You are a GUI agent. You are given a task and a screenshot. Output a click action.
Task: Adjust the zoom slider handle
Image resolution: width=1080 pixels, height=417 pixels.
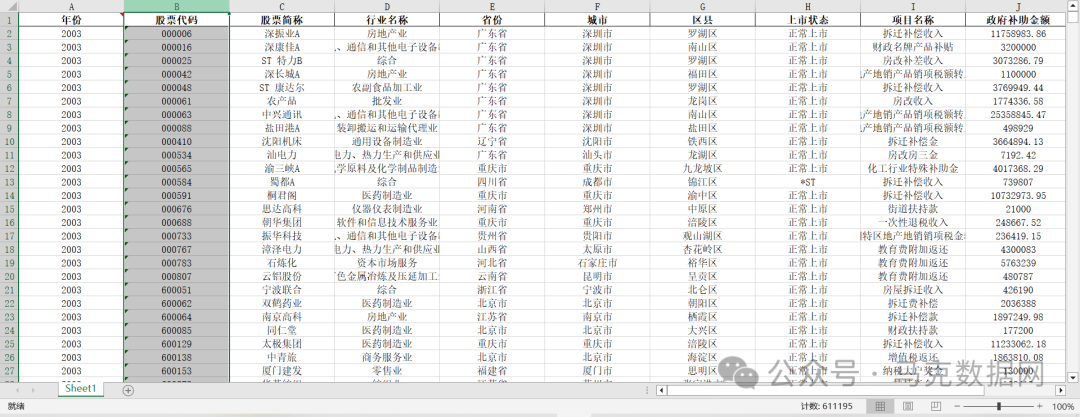click(x=999, y=406)
